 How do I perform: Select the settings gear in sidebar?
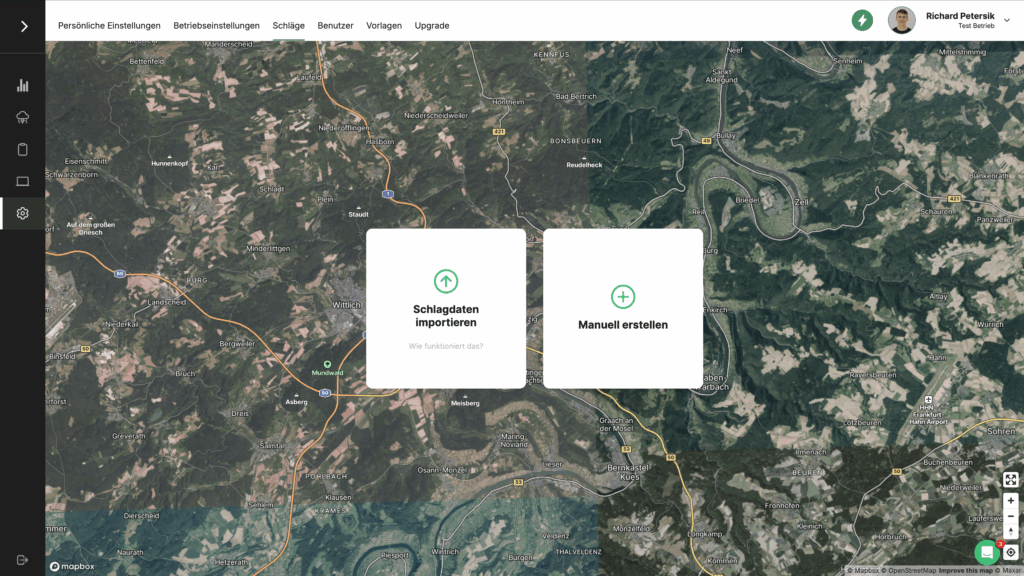22,213
